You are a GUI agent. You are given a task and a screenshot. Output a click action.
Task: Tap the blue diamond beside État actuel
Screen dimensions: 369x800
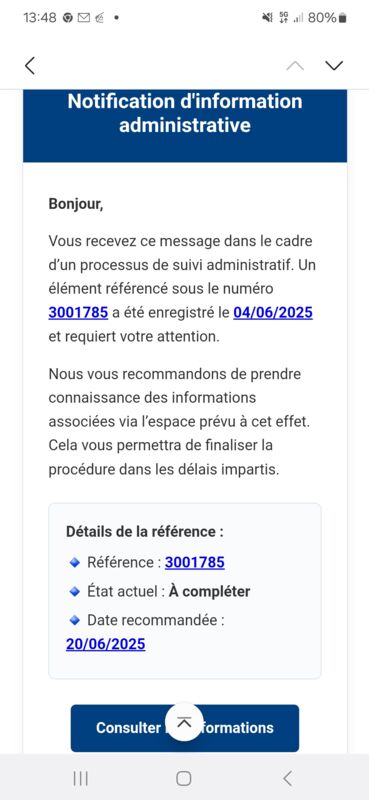(75, 592)
